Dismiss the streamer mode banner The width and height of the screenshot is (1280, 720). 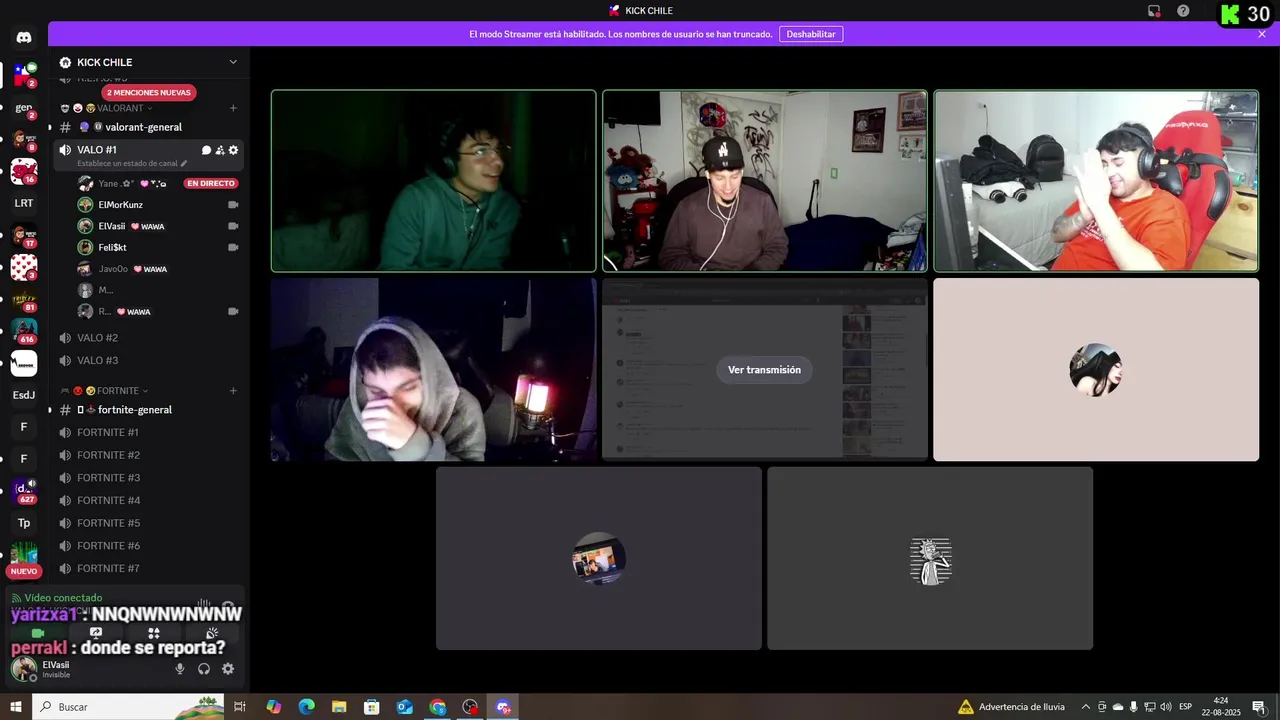(x=1262, y=34)
